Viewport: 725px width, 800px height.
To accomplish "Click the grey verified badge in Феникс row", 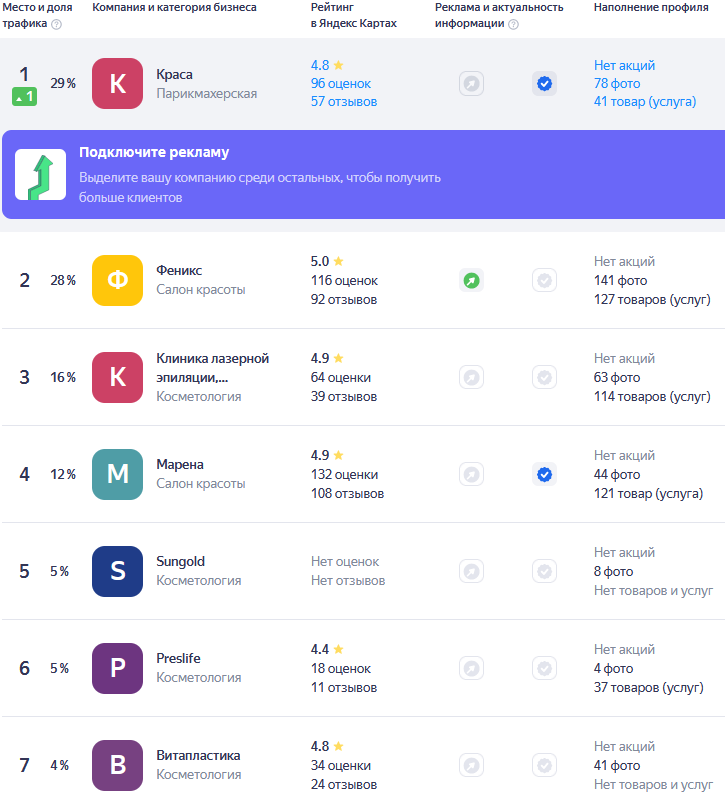I will (x=544, y=280).
